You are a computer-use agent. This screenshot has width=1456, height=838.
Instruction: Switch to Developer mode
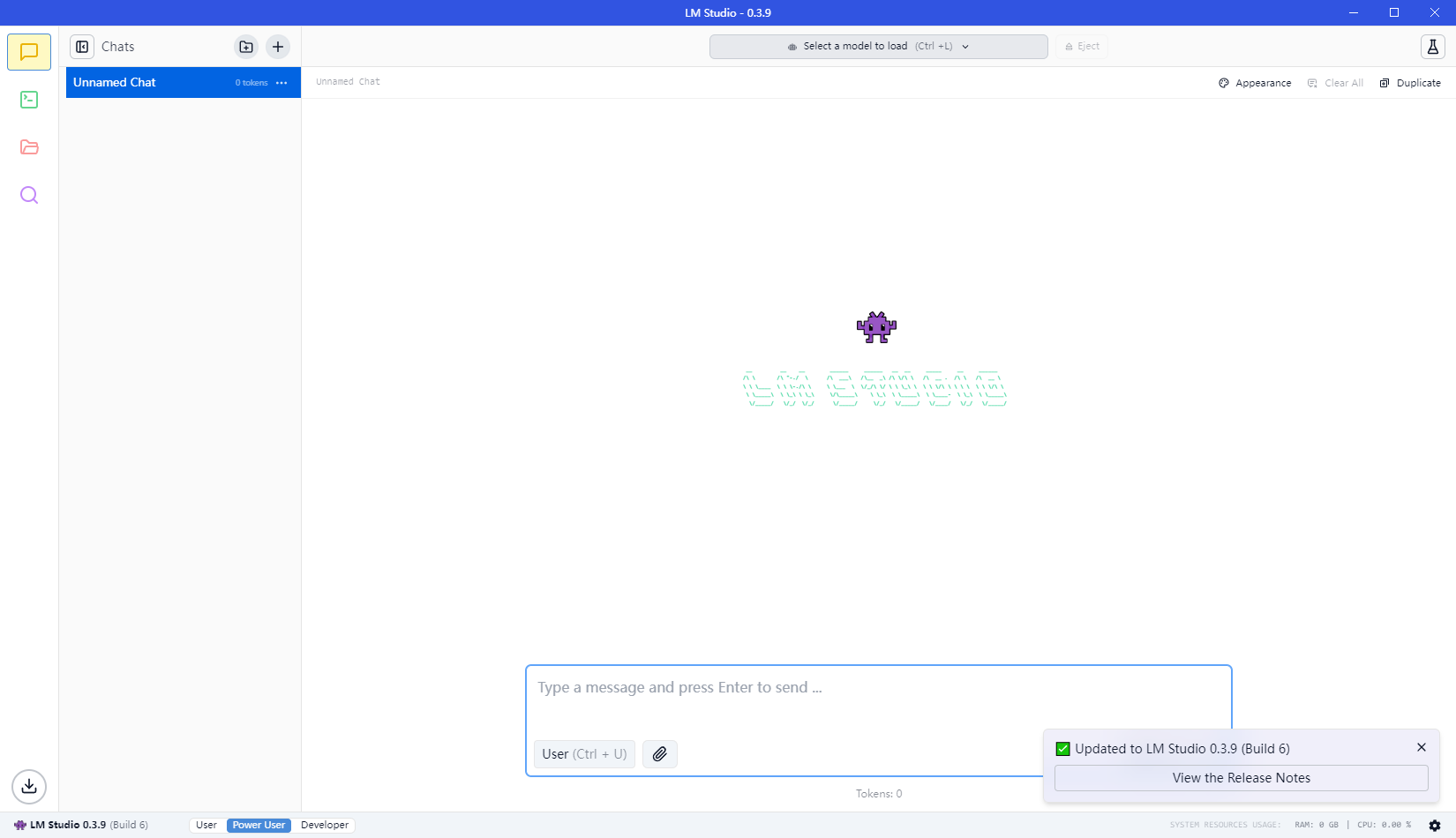pos(325,826)
